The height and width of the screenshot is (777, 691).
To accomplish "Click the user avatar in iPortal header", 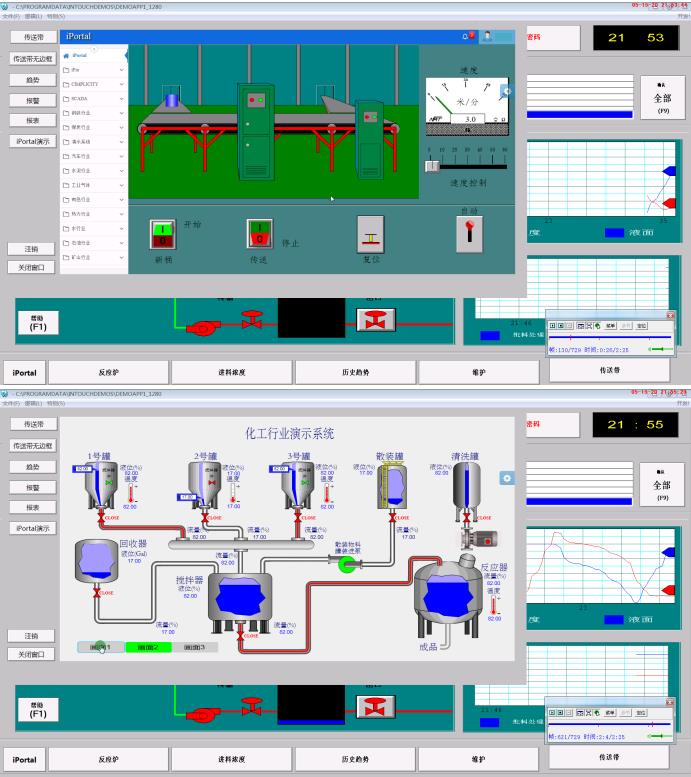I will coord(488,36).
